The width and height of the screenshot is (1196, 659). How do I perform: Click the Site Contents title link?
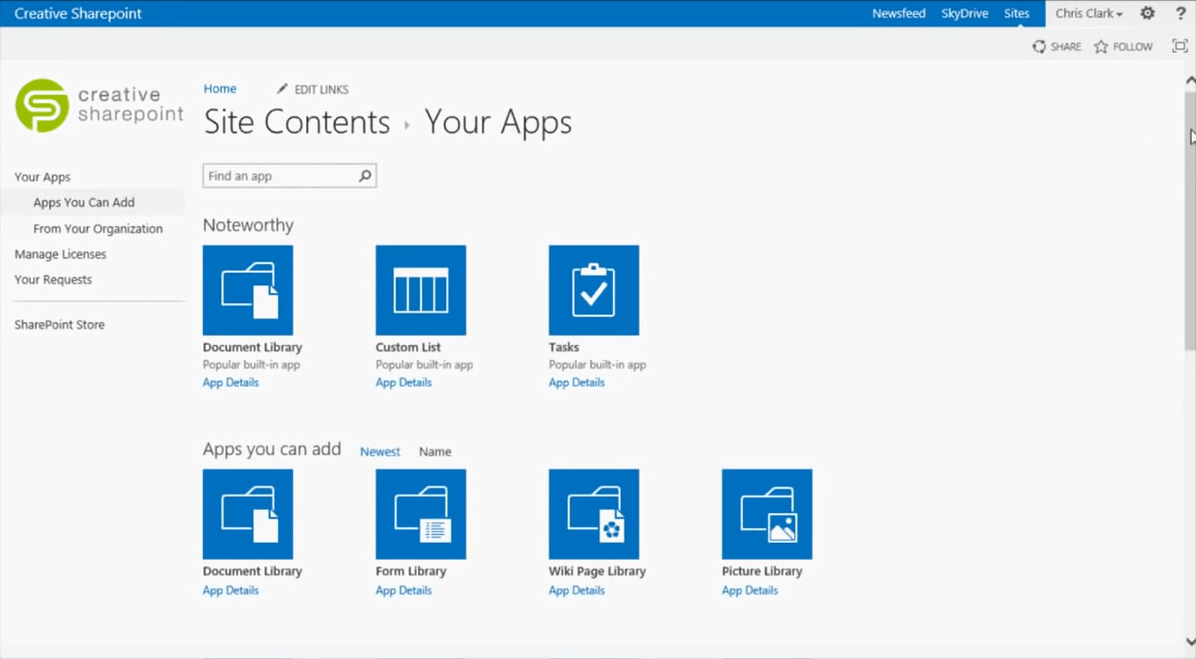[x=297, y=122]
